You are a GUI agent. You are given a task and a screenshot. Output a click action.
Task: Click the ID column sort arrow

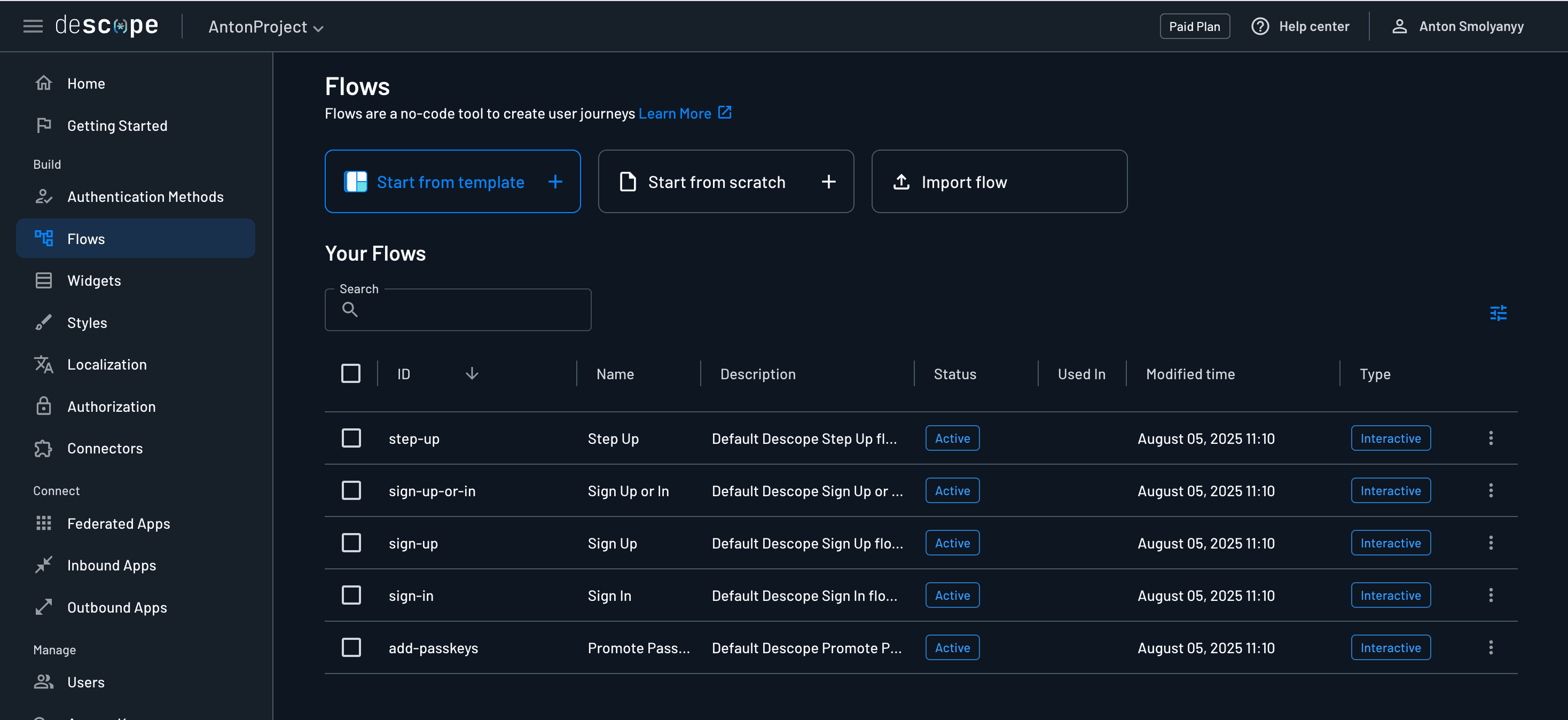(x=472, y=373)
